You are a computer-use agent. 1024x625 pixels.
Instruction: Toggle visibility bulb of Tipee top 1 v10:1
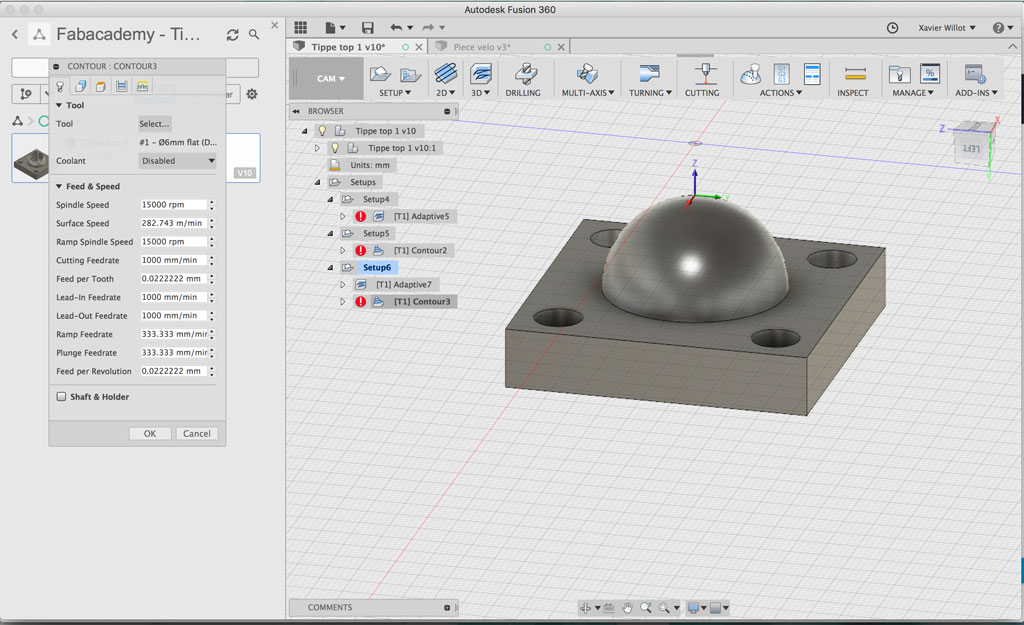335,148
